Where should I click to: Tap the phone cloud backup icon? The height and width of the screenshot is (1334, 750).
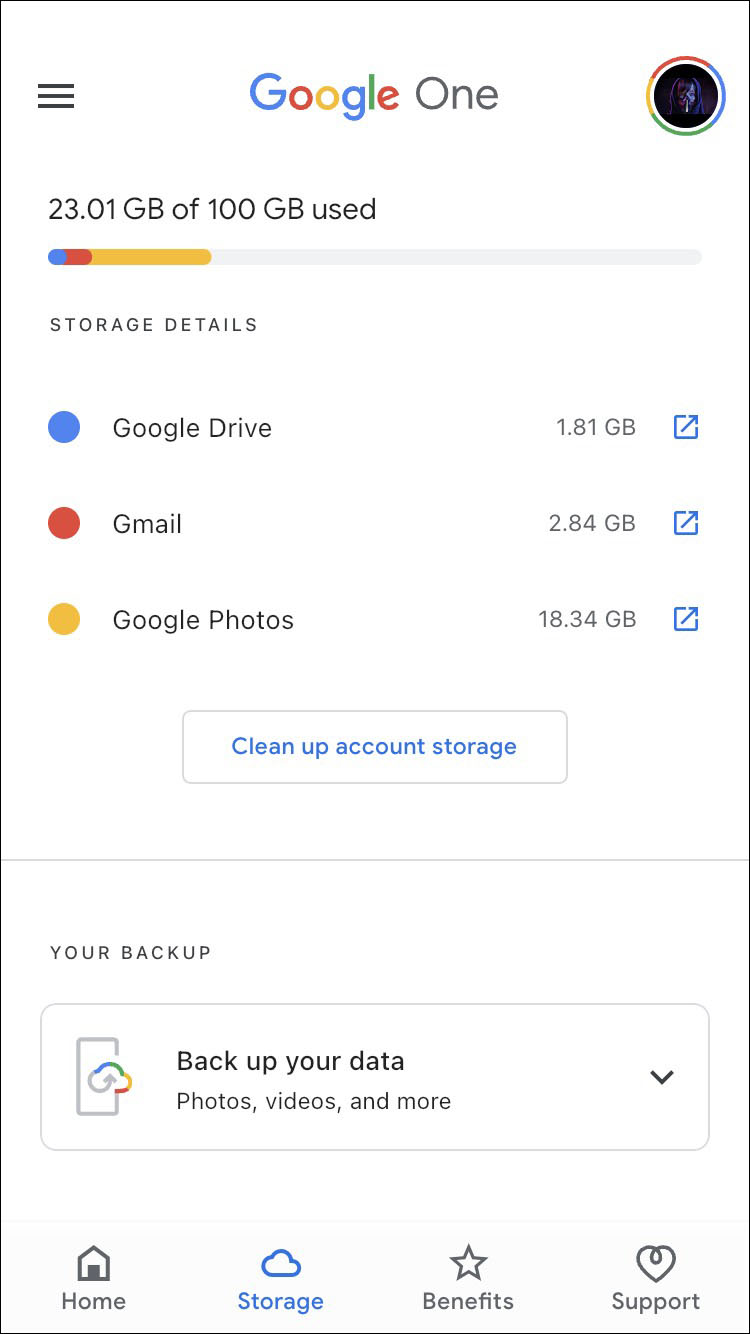[104, 1077]
